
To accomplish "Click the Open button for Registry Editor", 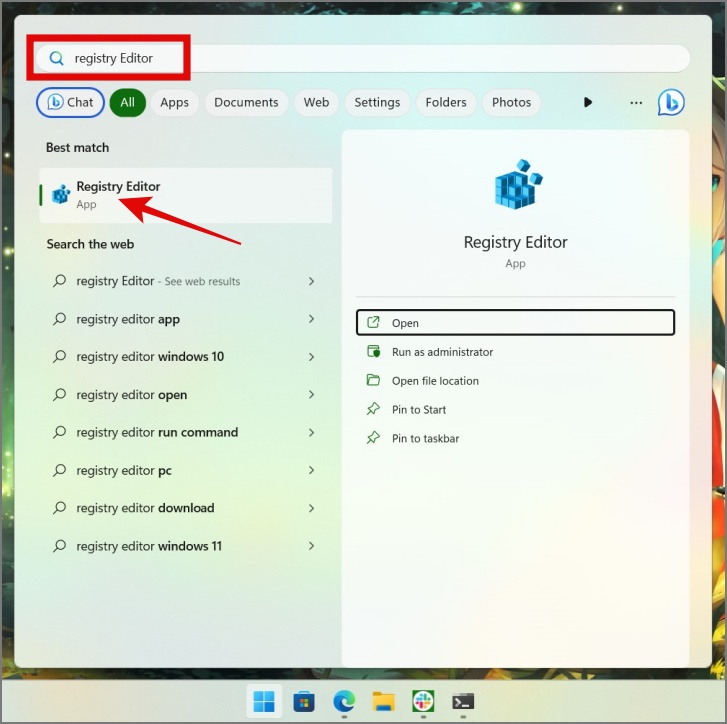I will (515, 323).
